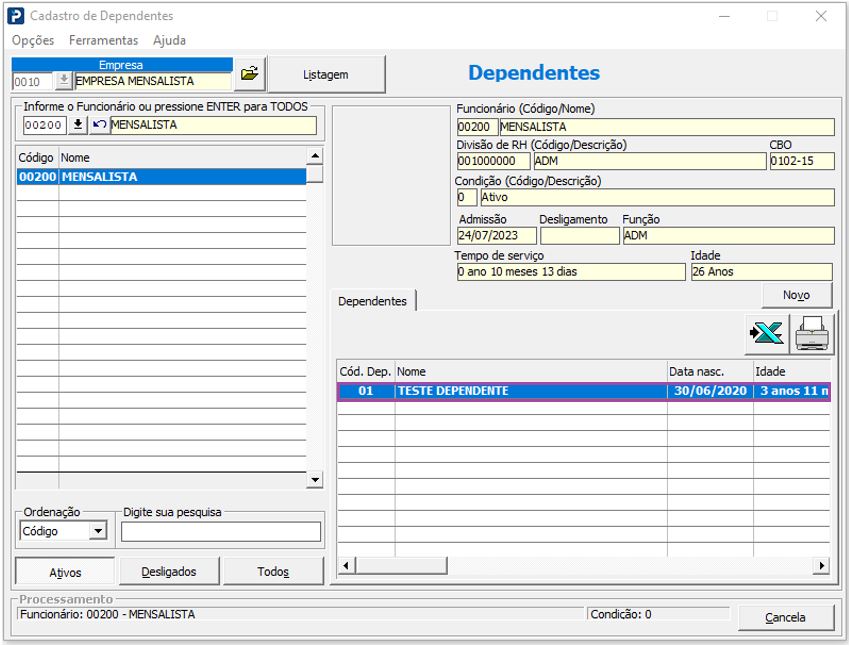
Task: Click the Empresa code lookup arrow
Action: [63, 81]
